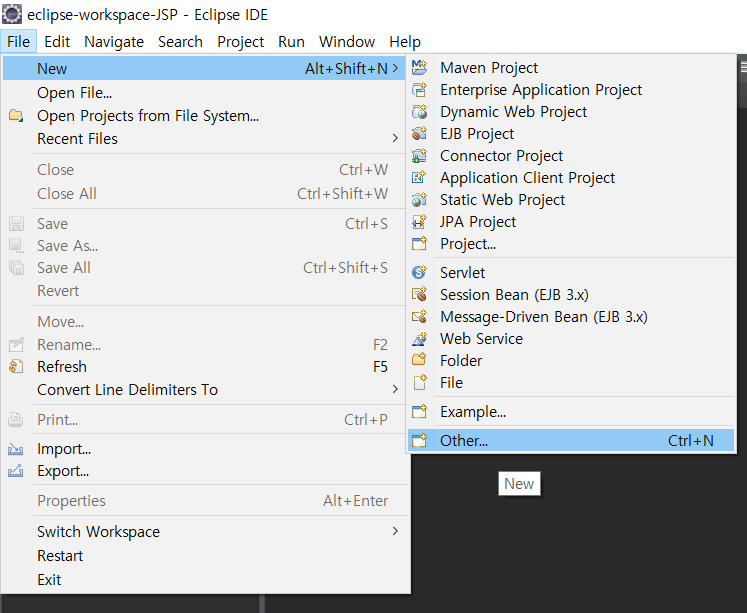Select Message-Driven Bean (EJB 3.x) label
This screenshot has width=747, height=613.
544,317
